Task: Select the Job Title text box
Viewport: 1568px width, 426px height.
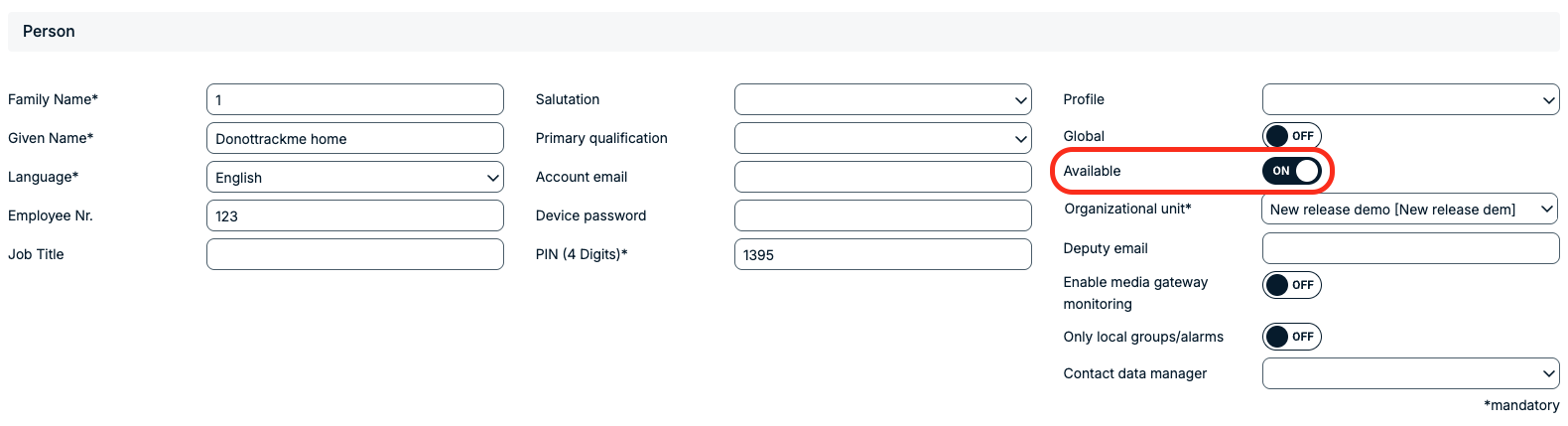Action: (354, 254)
